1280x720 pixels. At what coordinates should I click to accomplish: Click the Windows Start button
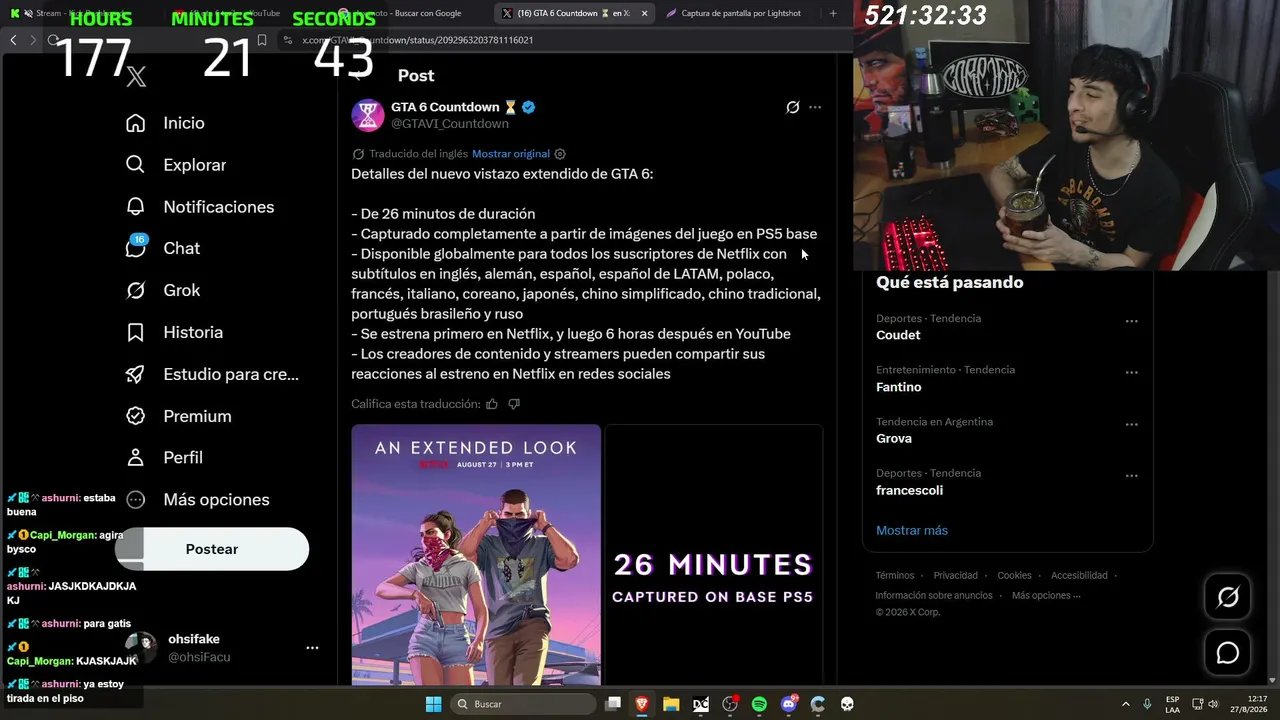click(434, 704)
